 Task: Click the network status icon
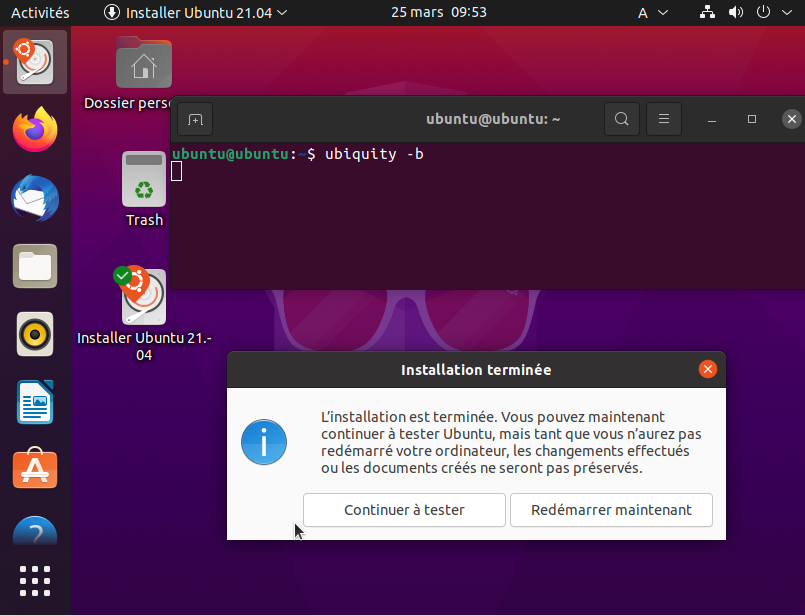coord(707,12)
